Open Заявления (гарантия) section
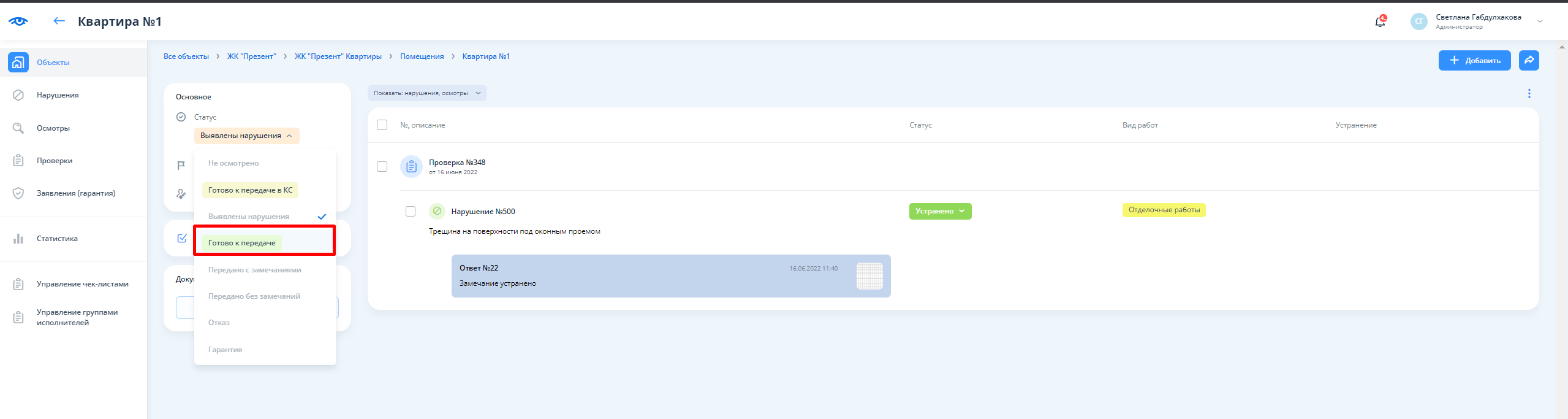The height and width of the screenshot is (419, 1568). coord(75,193)
